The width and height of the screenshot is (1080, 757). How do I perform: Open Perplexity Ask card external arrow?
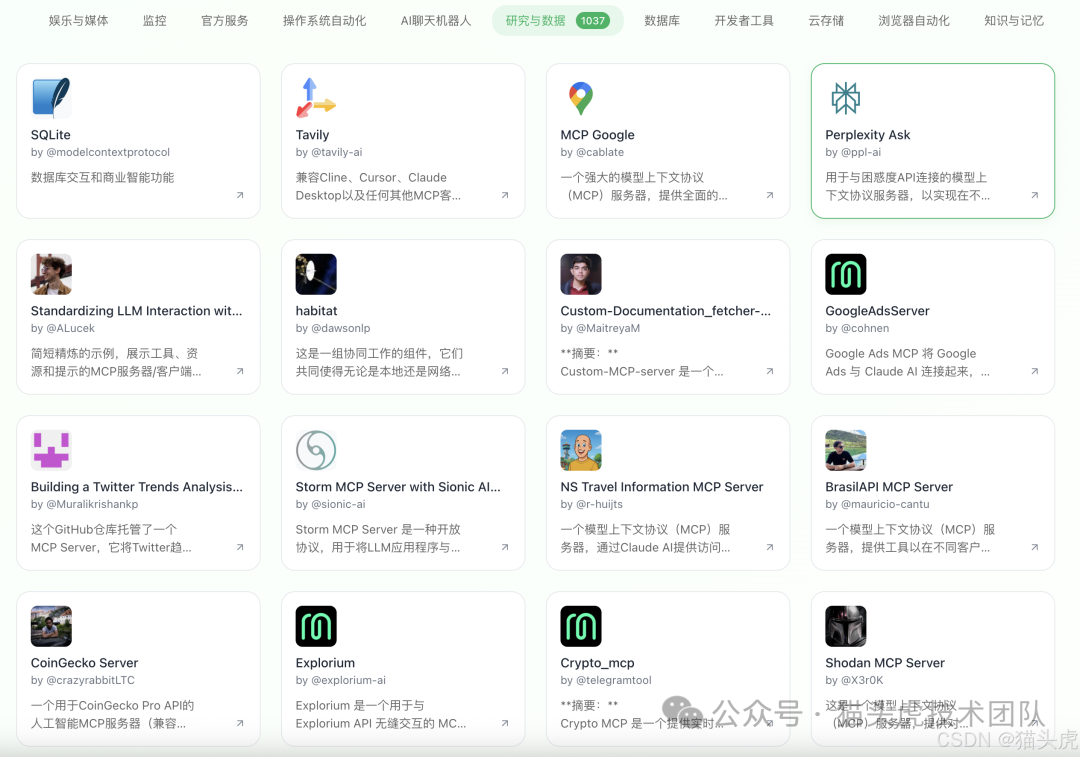[1035, 195]
